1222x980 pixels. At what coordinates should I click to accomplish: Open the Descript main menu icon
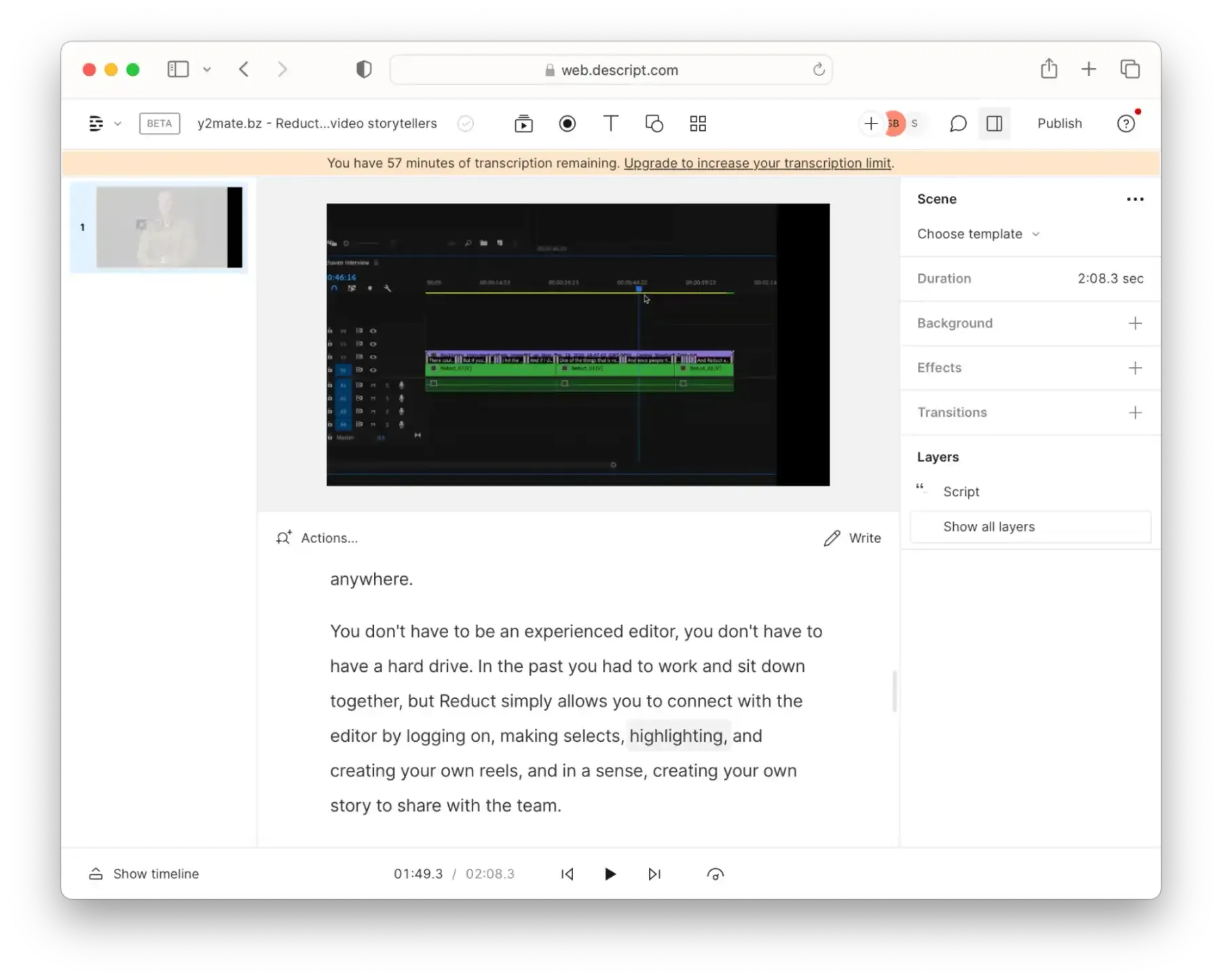[x=96, y=124]
